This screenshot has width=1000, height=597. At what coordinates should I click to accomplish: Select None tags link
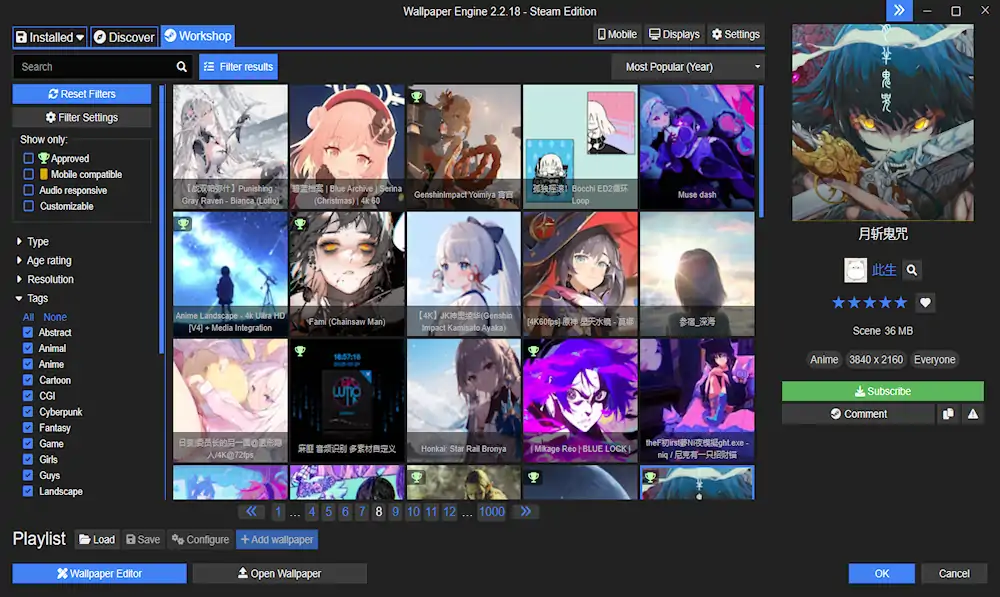click(x=55, y=317)
